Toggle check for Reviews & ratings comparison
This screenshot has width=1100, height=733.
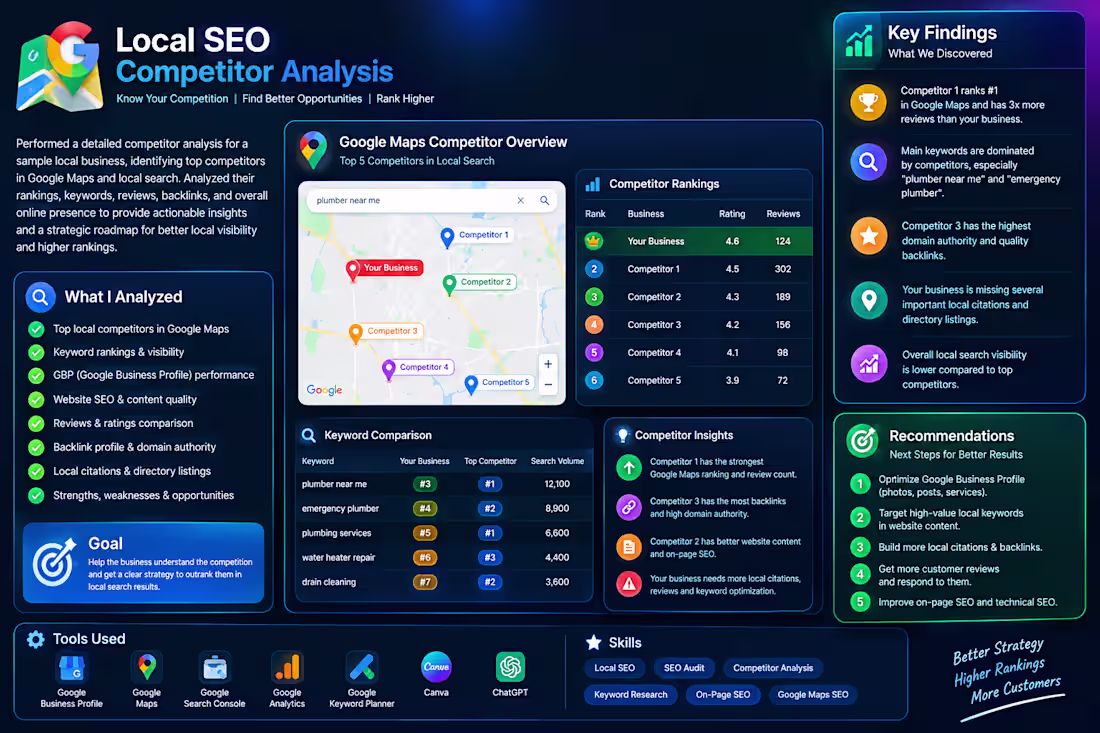tap(36, 424)
